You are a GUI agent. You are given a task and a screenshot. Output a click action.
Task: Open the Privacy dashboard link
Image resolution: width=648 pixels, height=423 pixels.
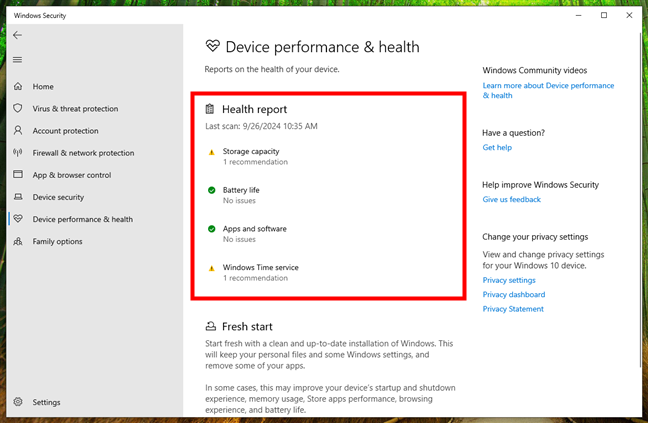tap(514, 295)
